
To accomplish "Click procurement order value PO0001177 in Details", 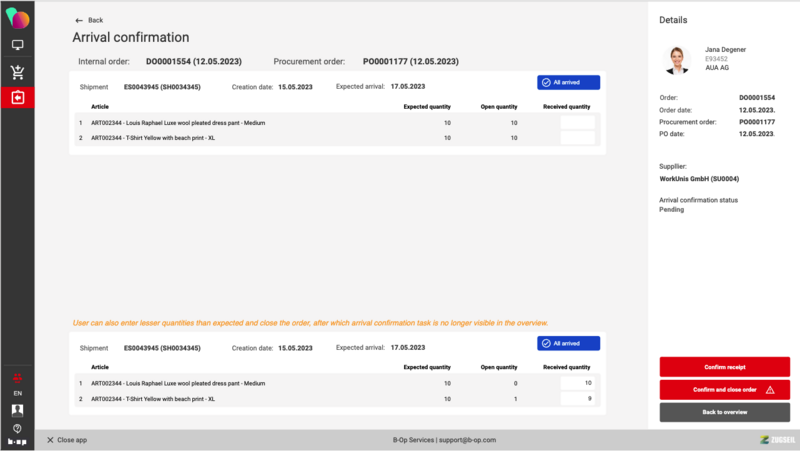I will point(757,122).
